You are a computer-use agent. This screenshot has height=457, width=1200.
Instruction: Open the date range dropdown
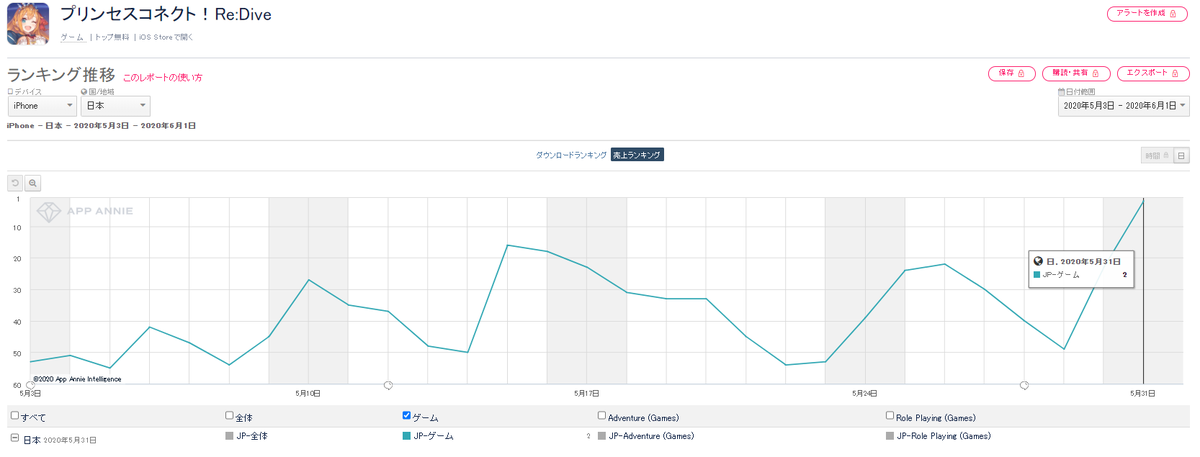point(1123,106)
